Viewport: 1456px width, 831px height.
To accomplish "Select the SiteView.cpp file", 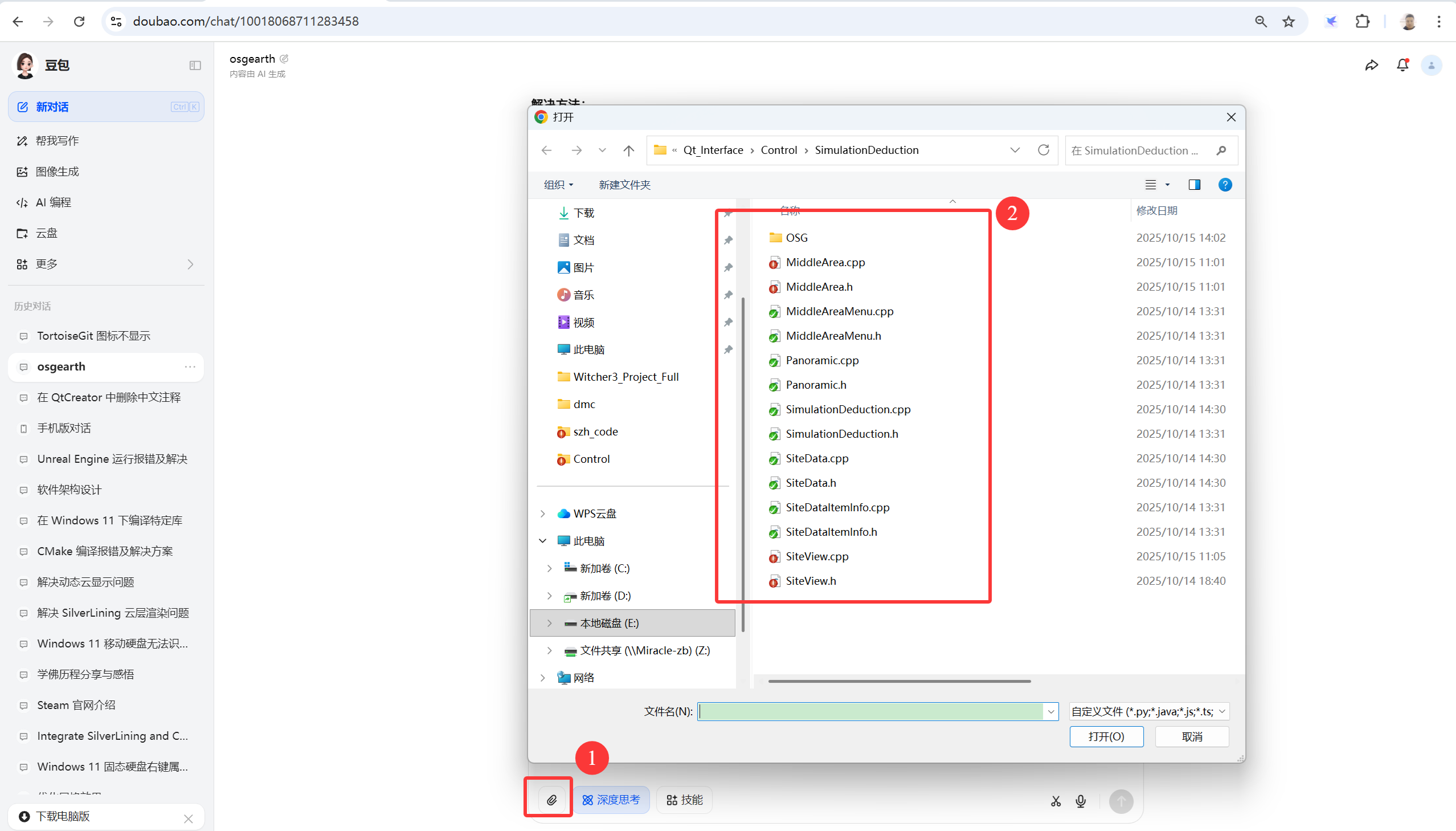I will pos(817,556).
